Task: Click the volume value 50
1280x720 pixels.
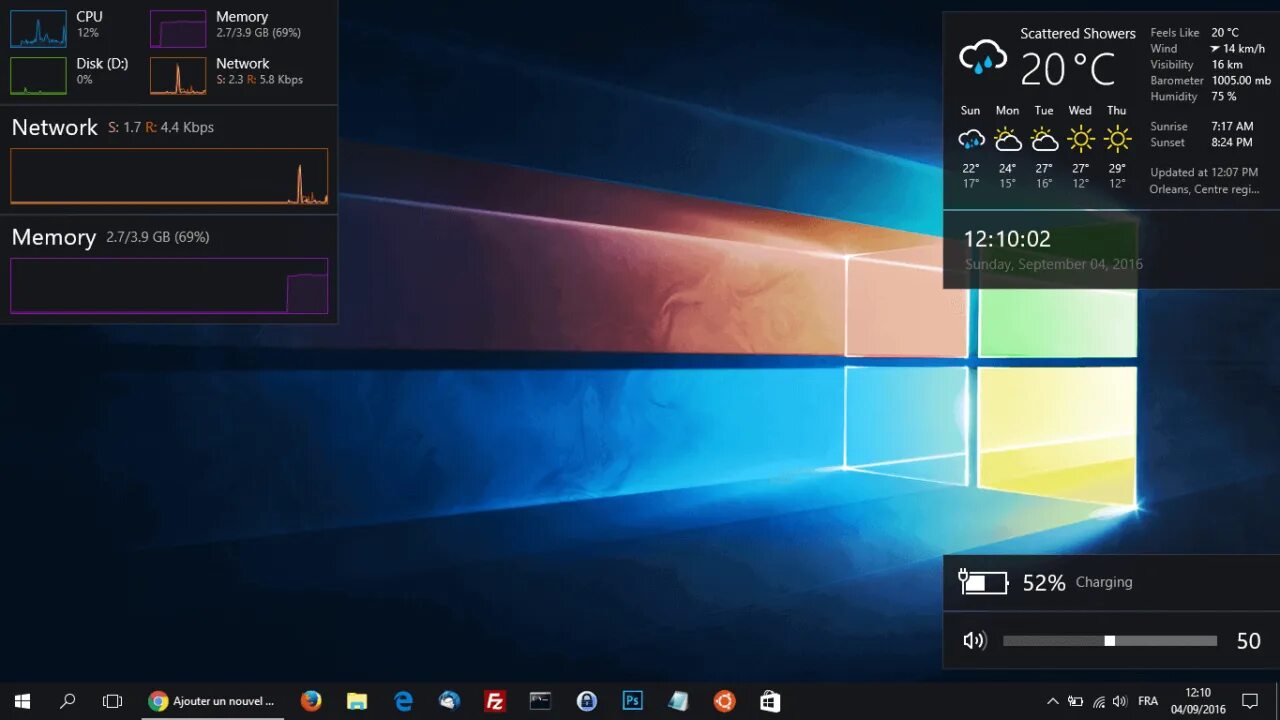Action: click(x=1249, y=642)
